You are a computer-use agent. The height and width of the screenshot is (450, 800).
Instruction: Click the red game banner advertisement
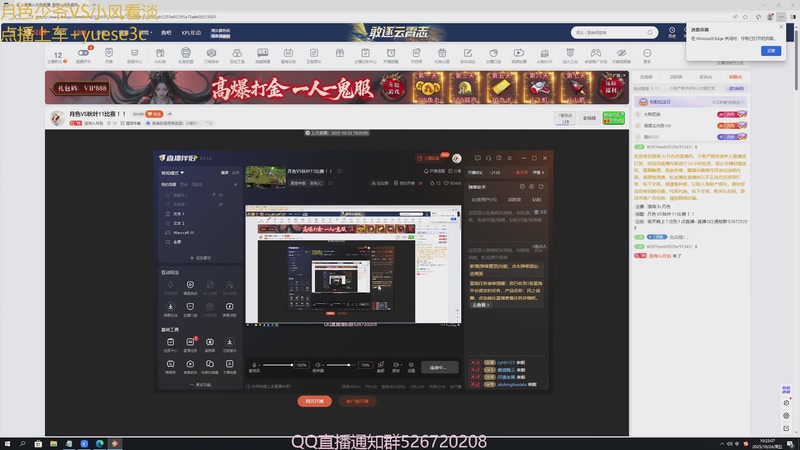coord(337,87)
